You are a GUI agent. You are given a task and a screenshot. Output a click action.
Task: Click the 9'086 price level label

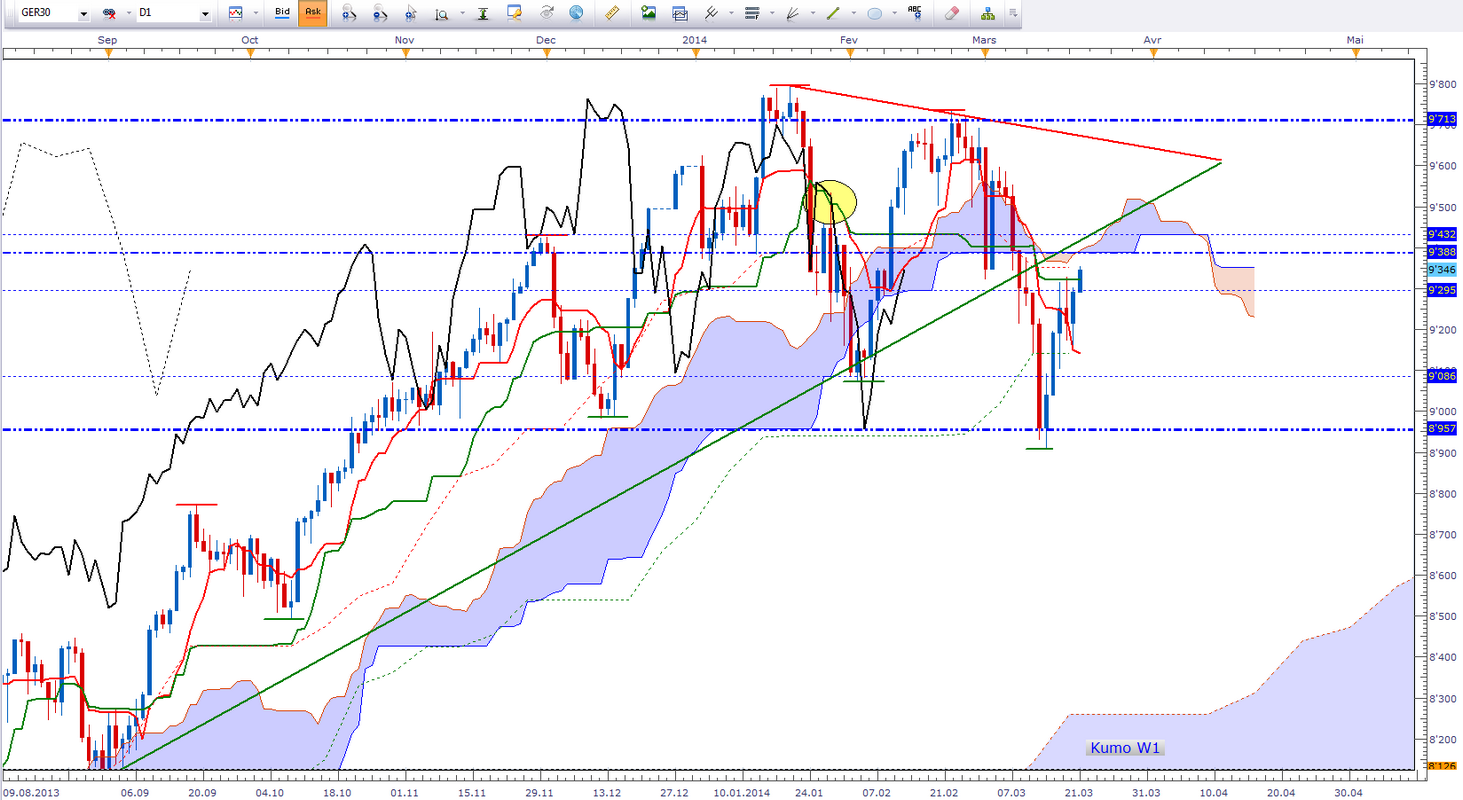[1441, 376]
